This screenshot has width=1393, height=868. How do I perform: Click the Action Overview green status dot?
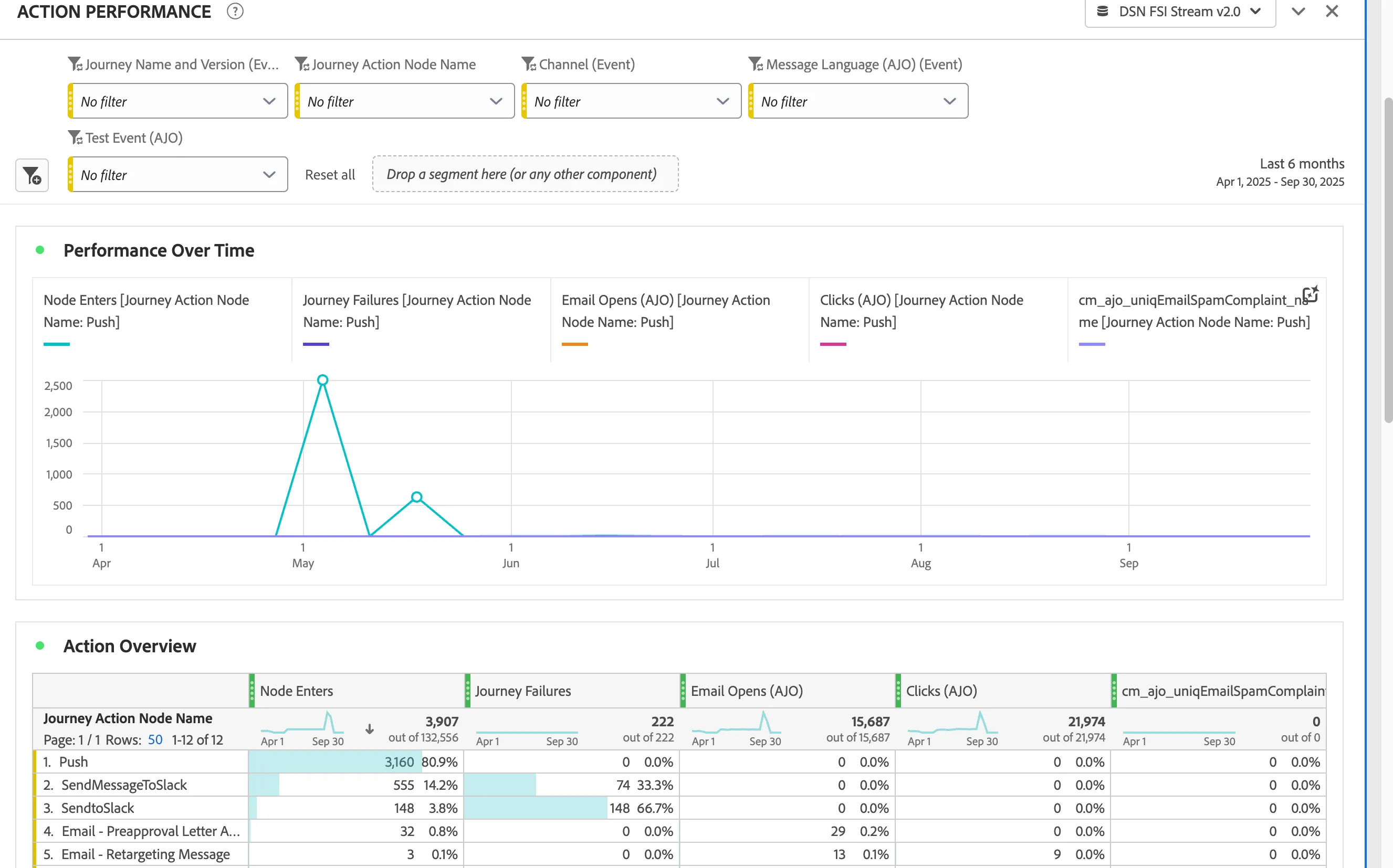pos(39,646)
